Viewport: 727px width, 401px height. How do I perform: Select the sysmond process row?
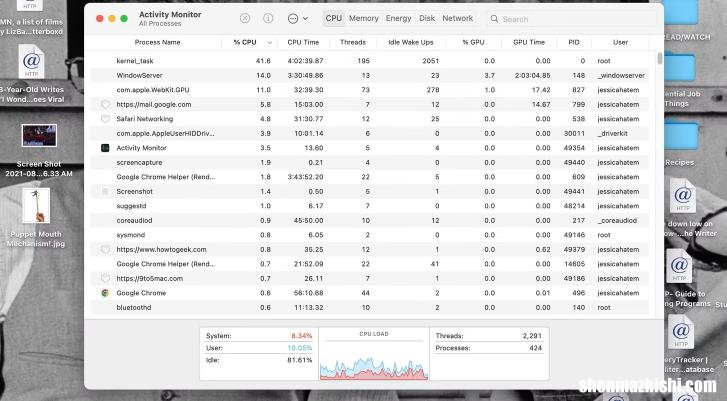370,235
